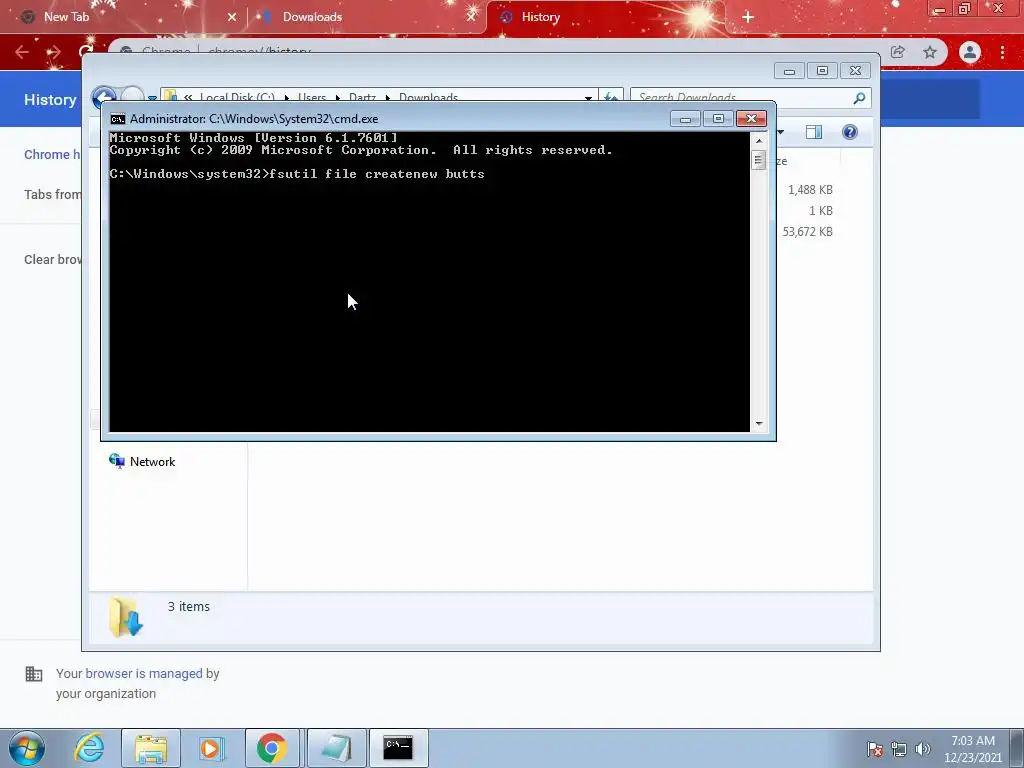Open the browser is managed link
This screenshot has height=768, width=1024.
(144, 673)
